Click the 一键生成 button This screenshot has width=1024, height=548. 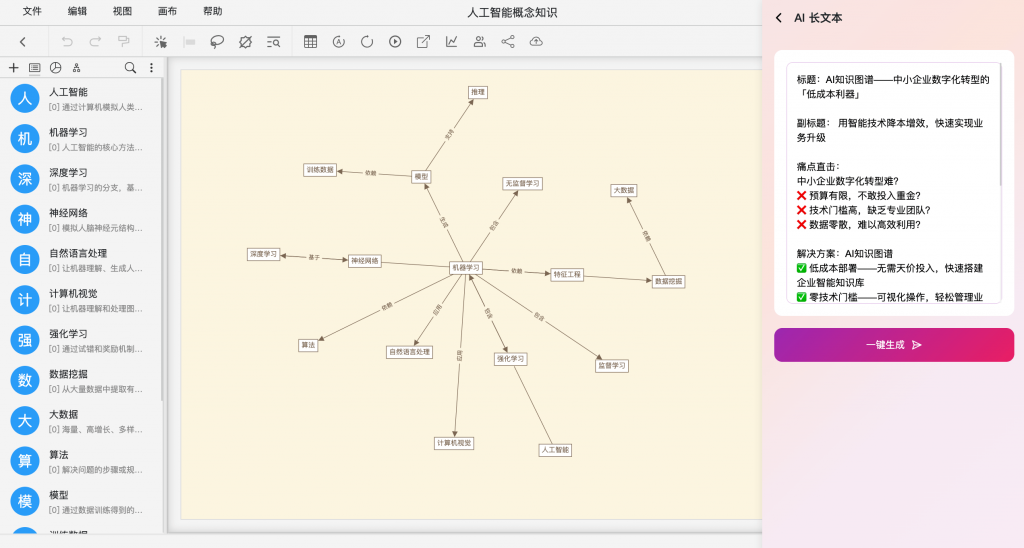[893, 345]
